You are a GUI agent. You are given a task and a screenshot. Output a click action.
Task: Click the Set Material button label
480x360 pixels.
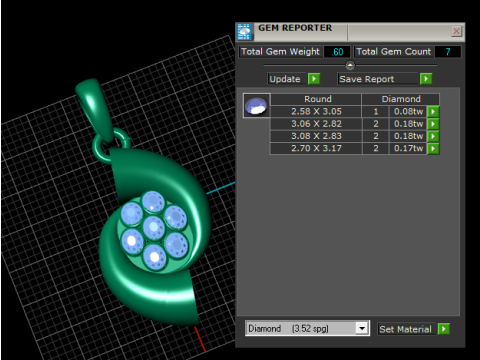pyautogui.click(x=406, y=329)
